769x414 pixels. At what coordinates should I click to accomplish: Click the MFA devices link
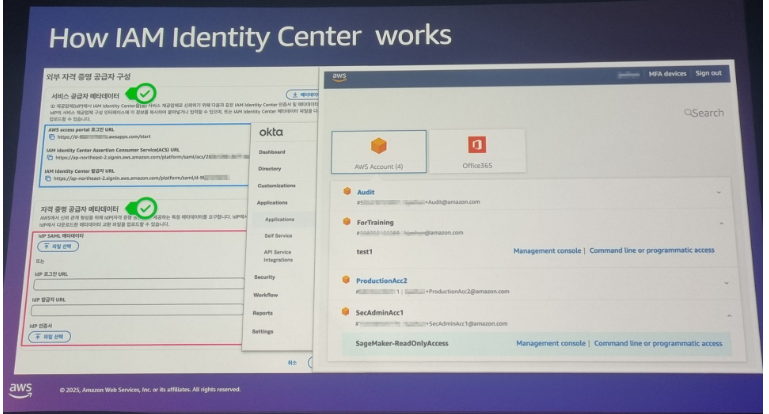click(667, 74)
